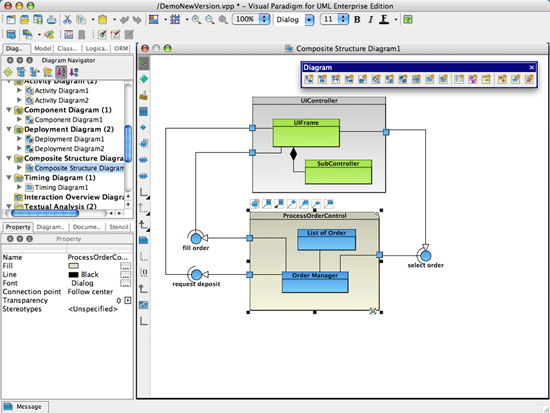Click the Print toolbar icon
Viewport: 550px width, 413px height.
coord(52,20)
